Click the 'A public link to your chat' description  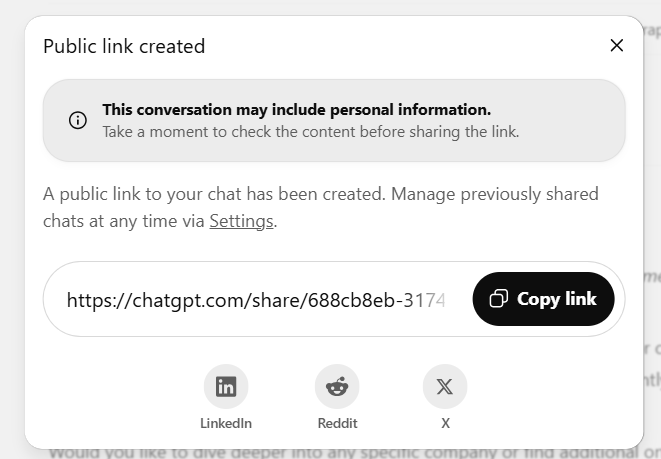212,193
